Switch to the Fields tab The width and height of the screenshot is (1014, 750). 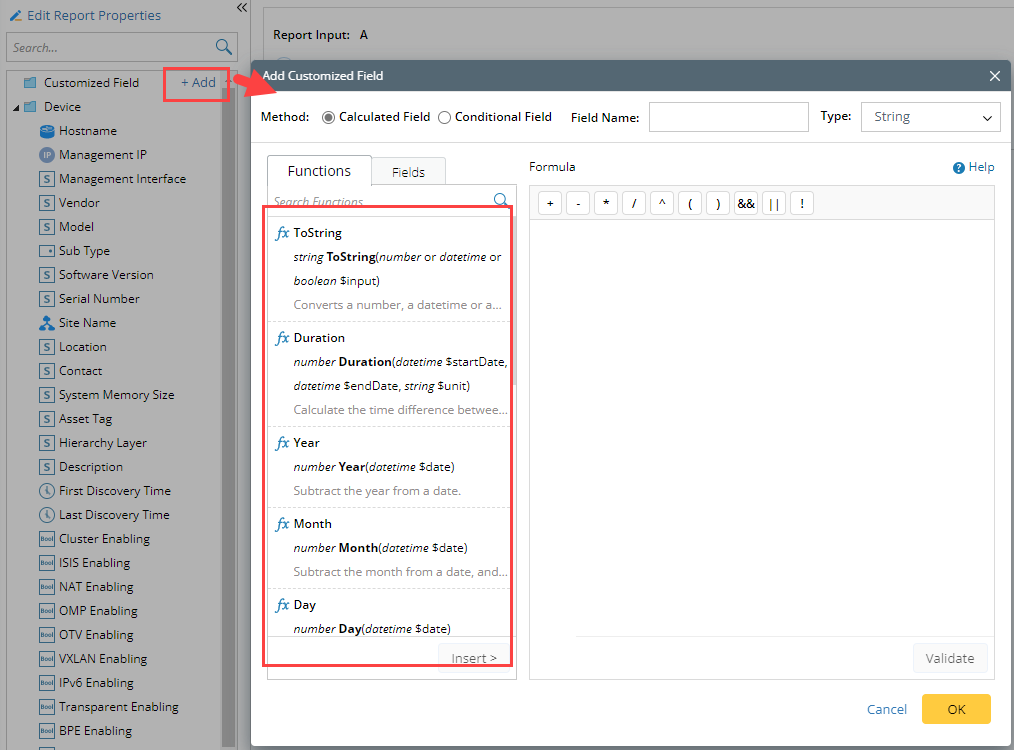tap(408, 172)
